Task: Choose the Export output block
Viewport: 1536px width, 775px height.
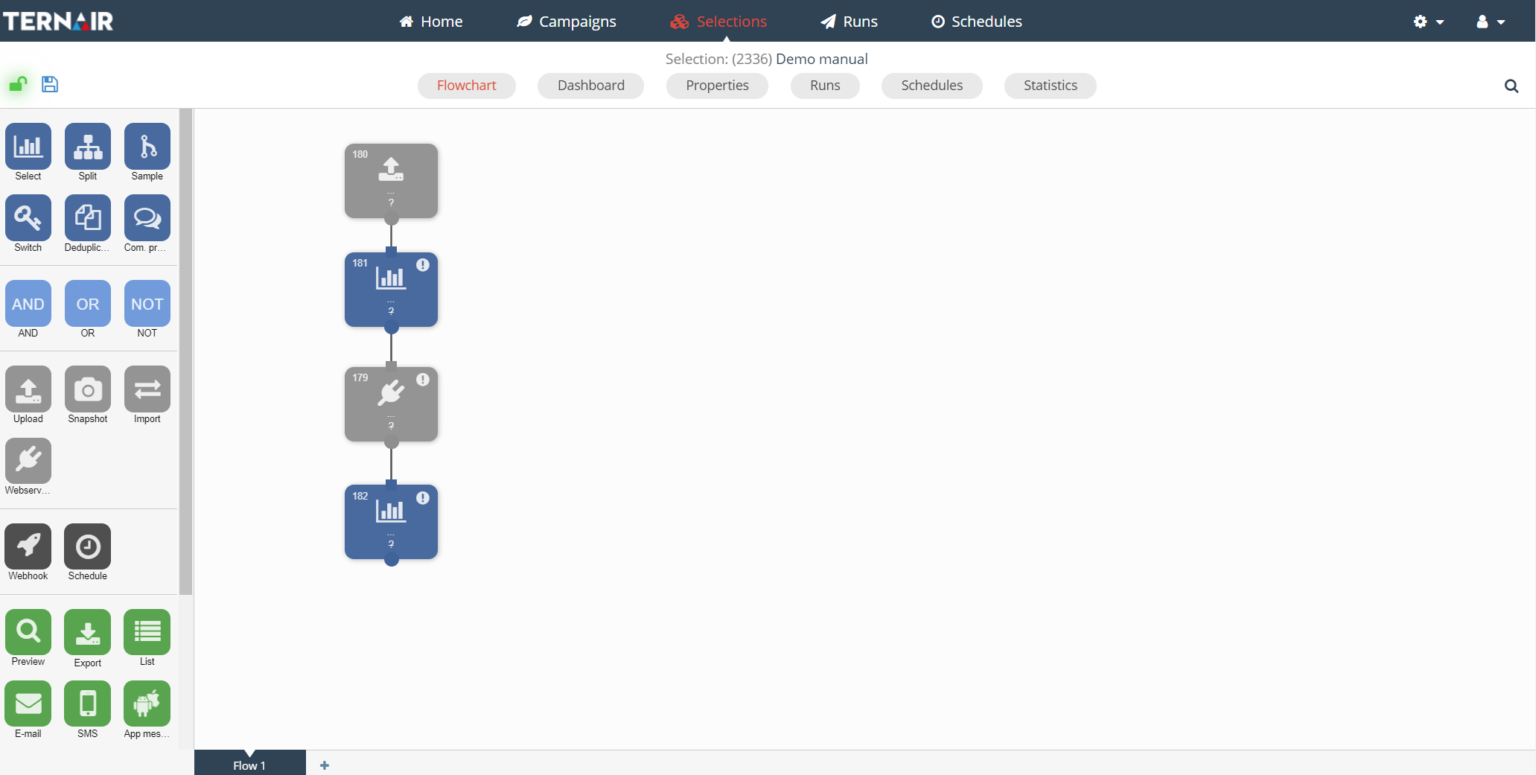Action: (88, 632)
